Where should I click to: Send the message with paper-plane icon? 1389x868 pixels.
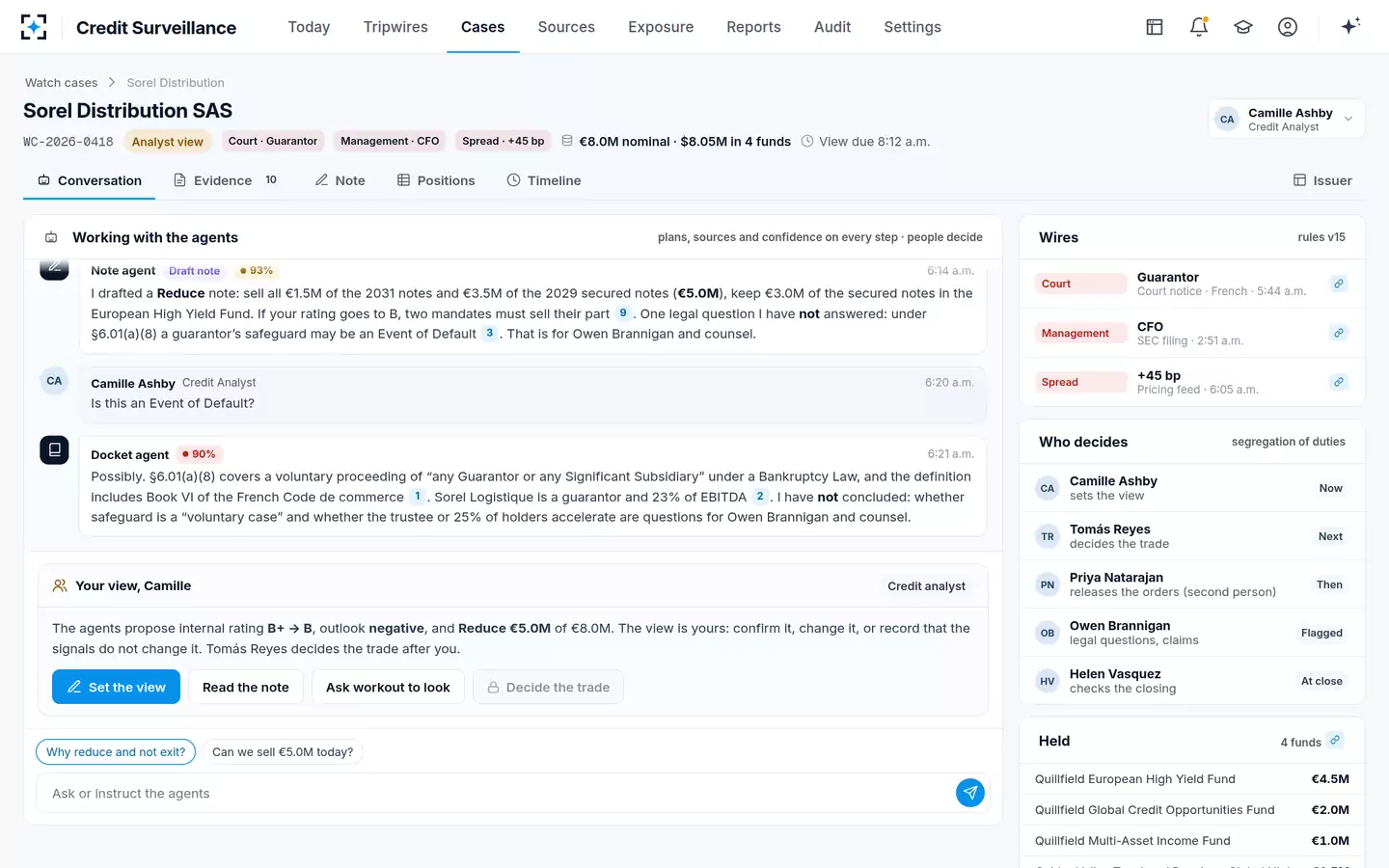(x=970, y=793)
